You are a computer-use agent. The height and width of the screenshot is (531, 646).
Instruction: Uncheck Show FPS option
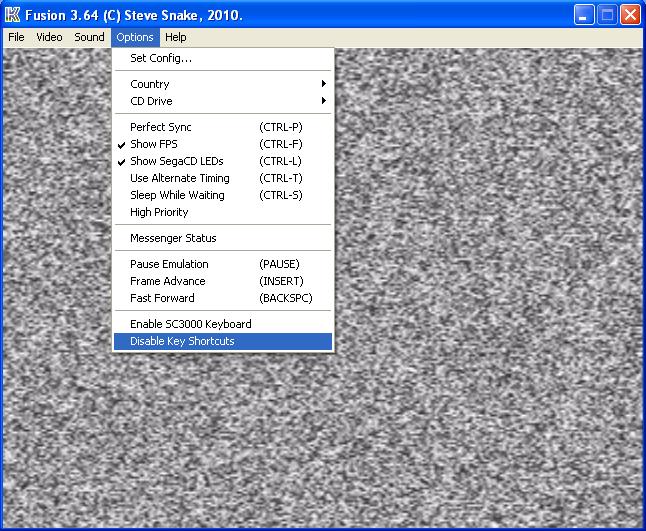[x=223, y=144]
